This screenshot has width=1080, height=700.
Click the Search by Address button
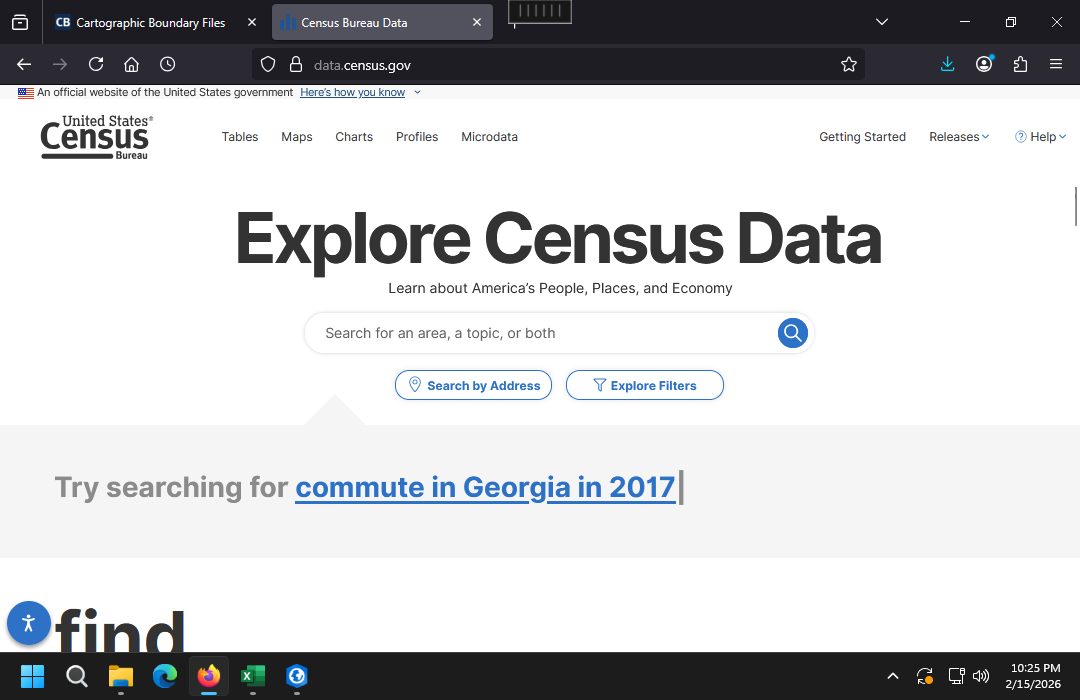(x=473, y=385)
